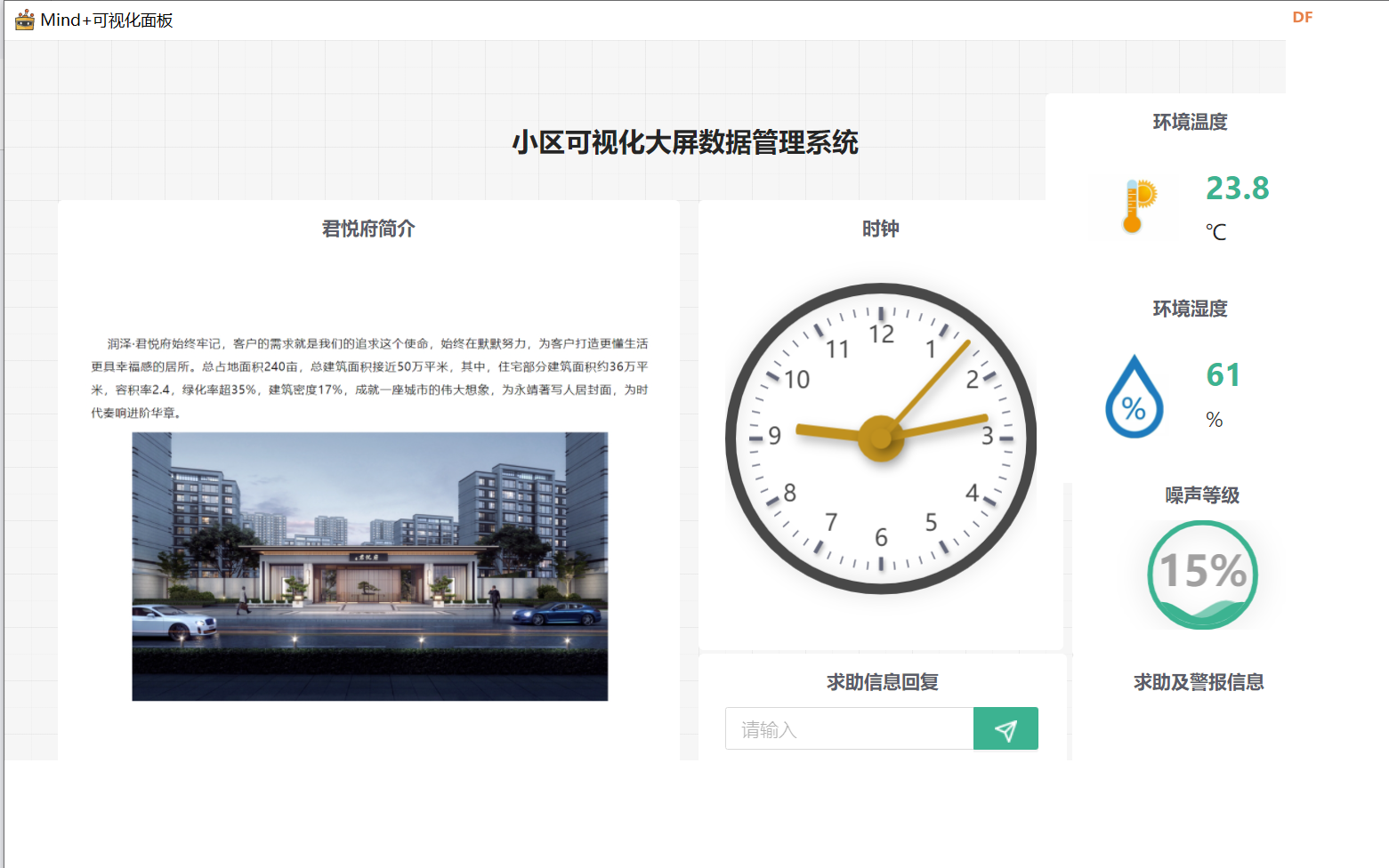This screenshot has height=868, width=1389.
Task: Click the number 6 on the clock
Action: click(x=881, y=537)
